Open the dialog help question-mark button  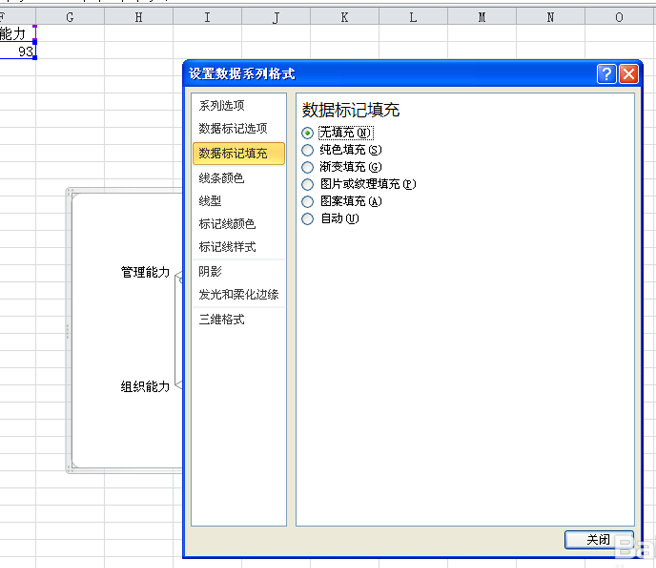606,74
